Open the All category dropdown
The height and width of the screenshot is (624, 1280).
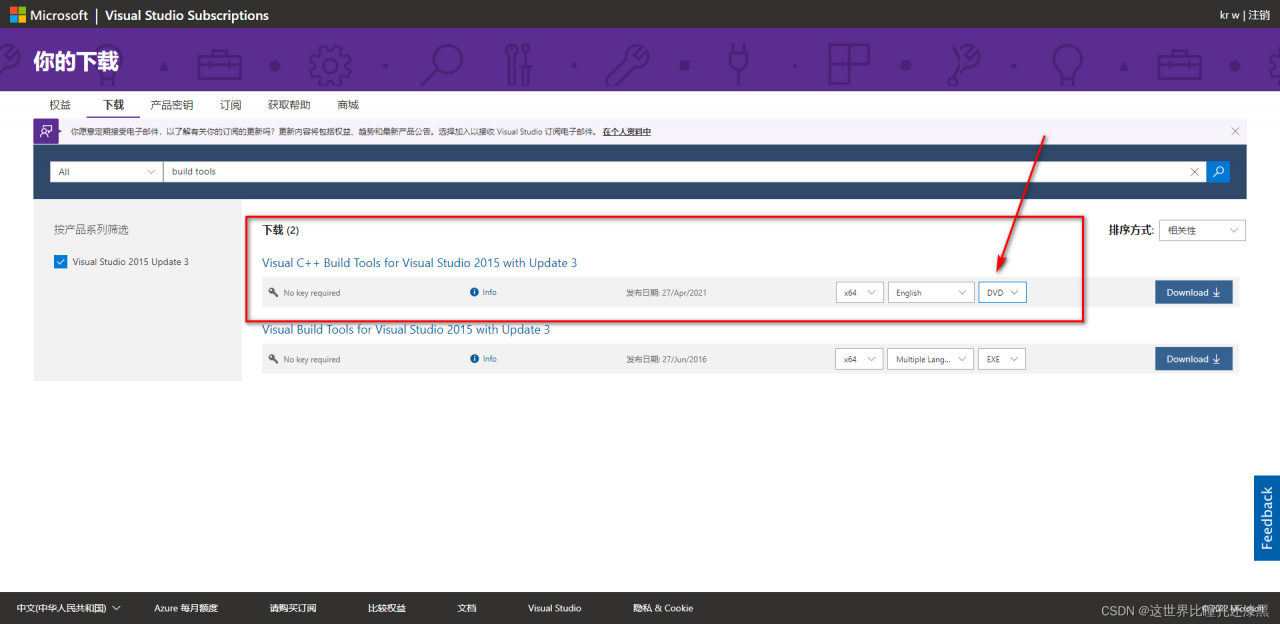click(105, 171)
